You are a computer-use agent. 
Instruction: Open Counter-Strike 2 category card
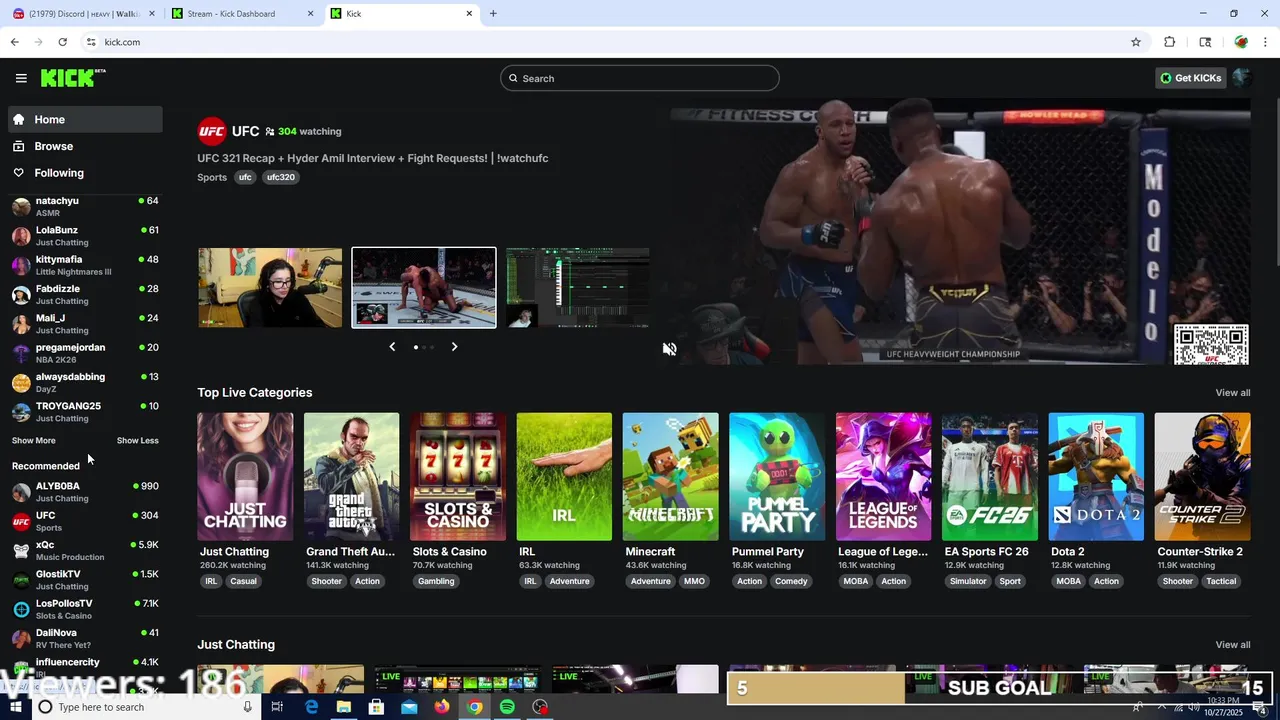[1202, 477]
